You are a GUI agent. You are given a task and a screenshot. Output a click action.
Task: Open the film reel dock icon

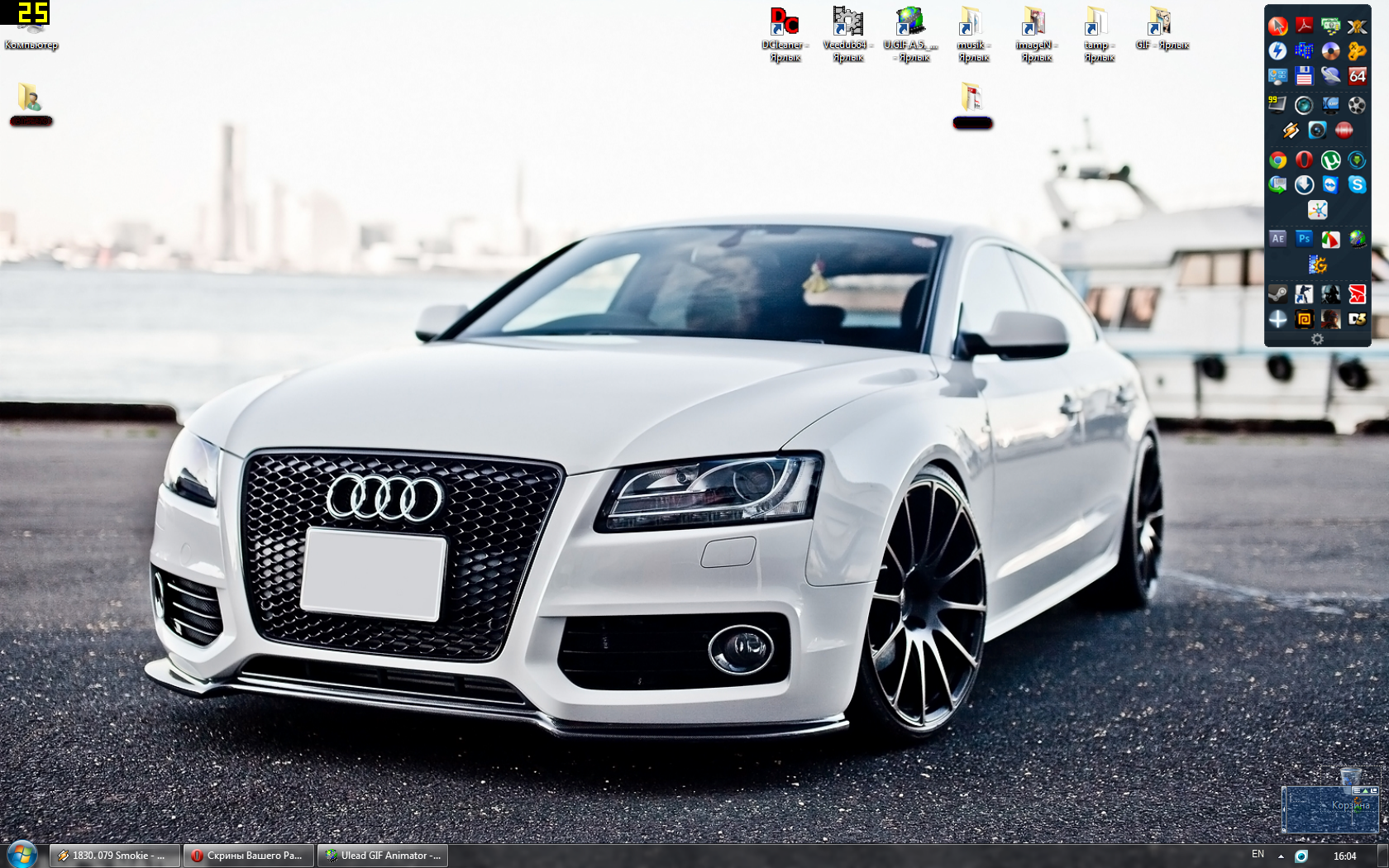click(1357, 104)
